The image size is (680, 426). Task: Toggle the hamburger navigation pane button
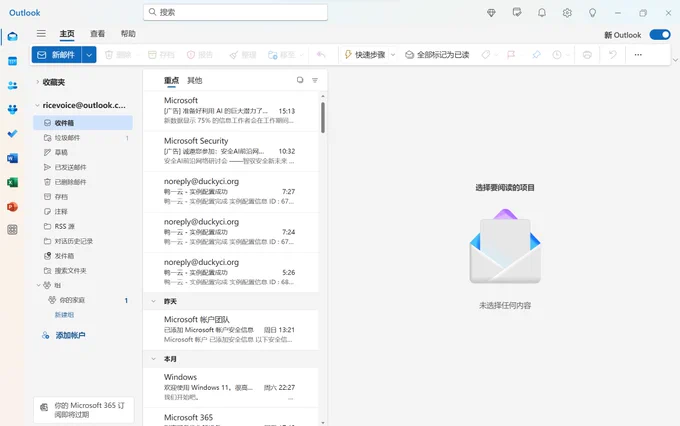click(41, 33)
